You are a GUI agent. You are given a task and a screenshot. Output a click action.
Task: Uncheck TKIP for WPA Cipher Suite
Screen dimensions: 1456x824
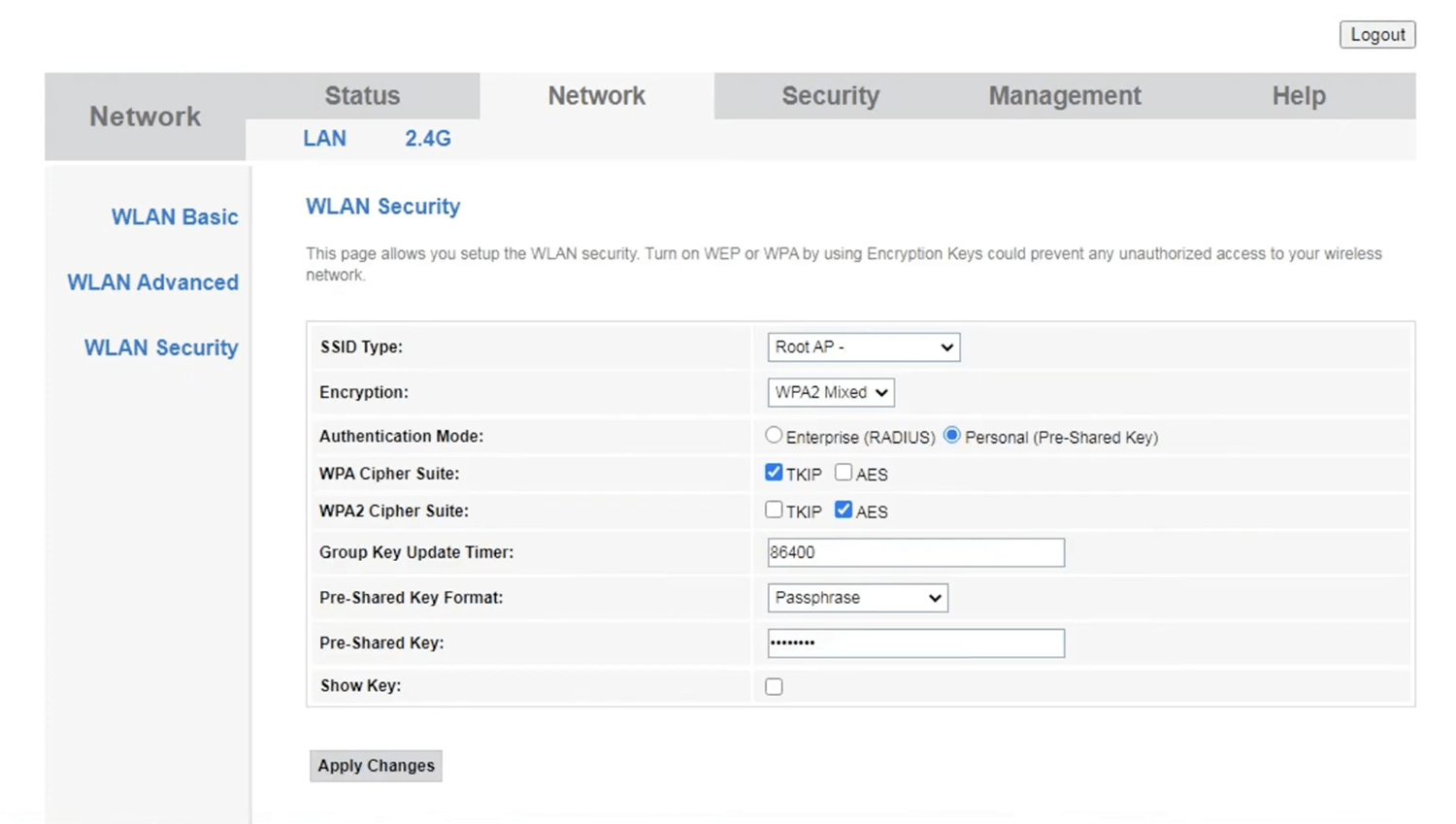coord(774,473)
